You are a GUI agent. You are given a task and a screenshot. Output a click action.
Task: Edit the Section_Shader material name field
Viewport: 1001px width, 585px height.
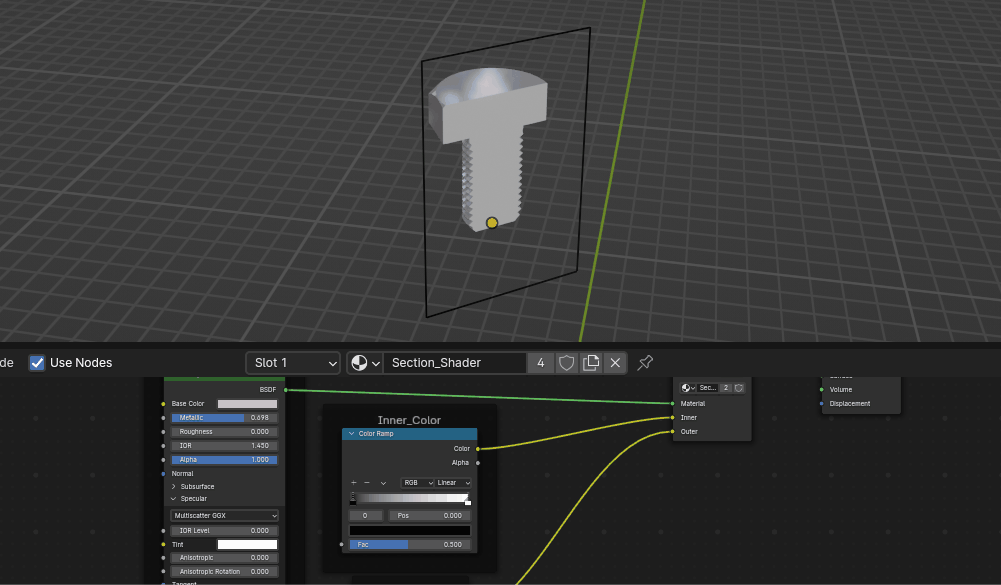tap(455, 363)
